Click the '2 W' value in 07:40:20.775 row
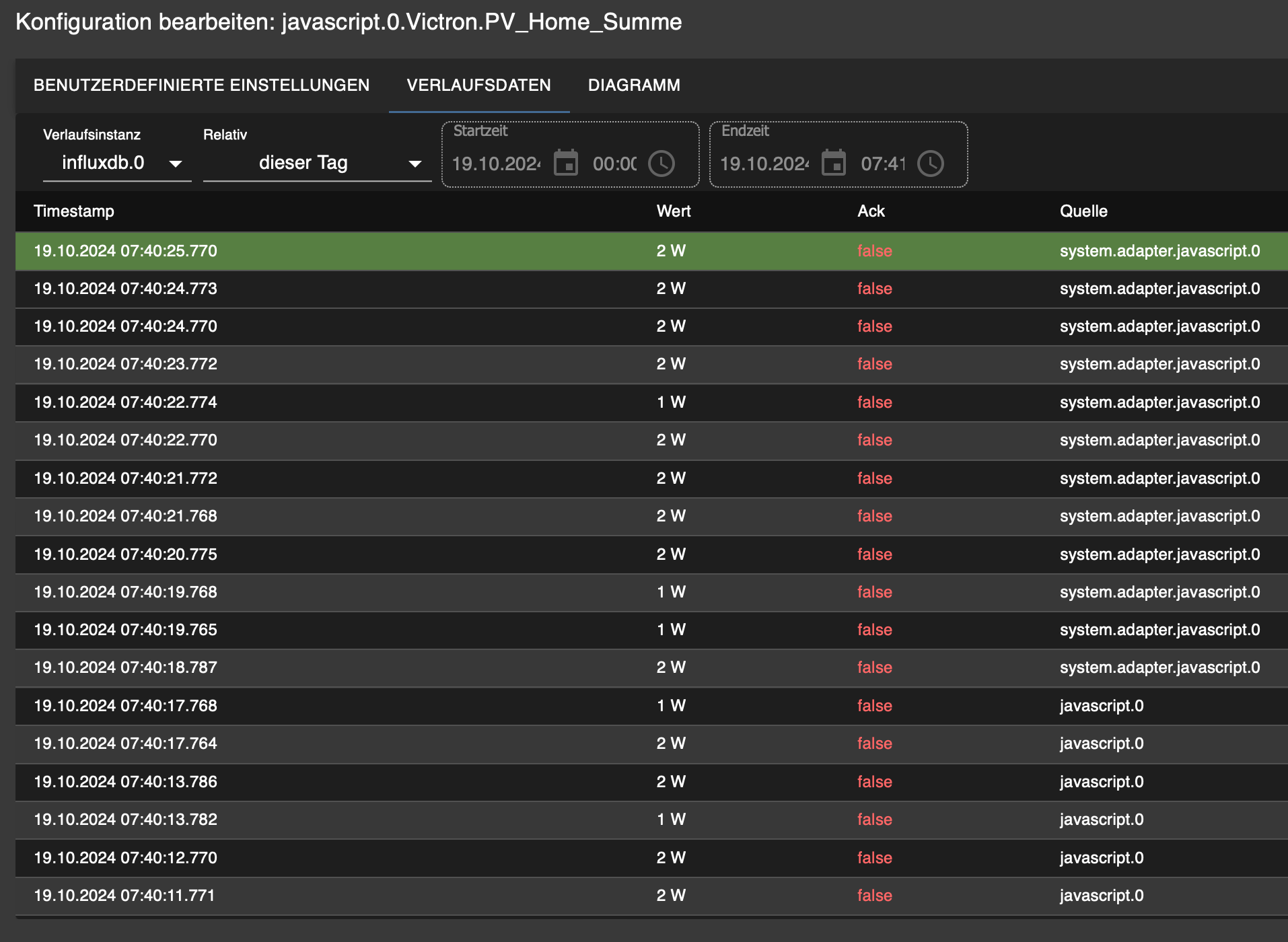Screen dimensions: 1288x942 [671, 554]
